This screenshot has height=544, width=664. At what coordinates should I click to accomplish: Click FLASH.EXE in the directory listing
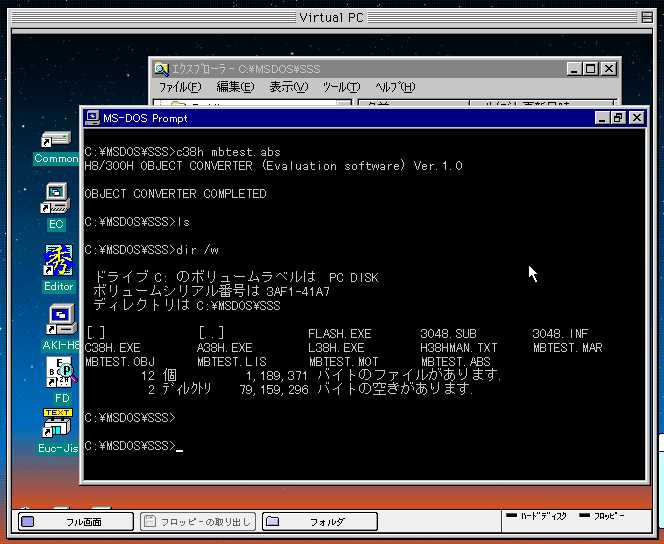[x=340, y=334]
